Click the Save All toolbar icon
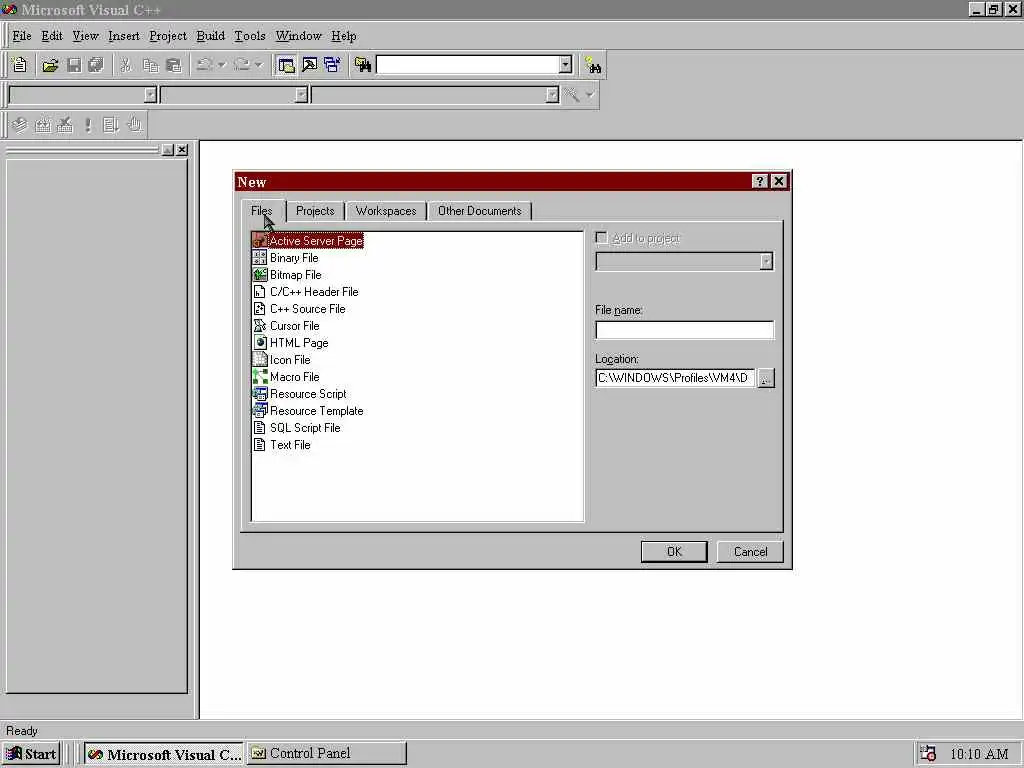The image size is (1024, 768). tap(96, 65)
